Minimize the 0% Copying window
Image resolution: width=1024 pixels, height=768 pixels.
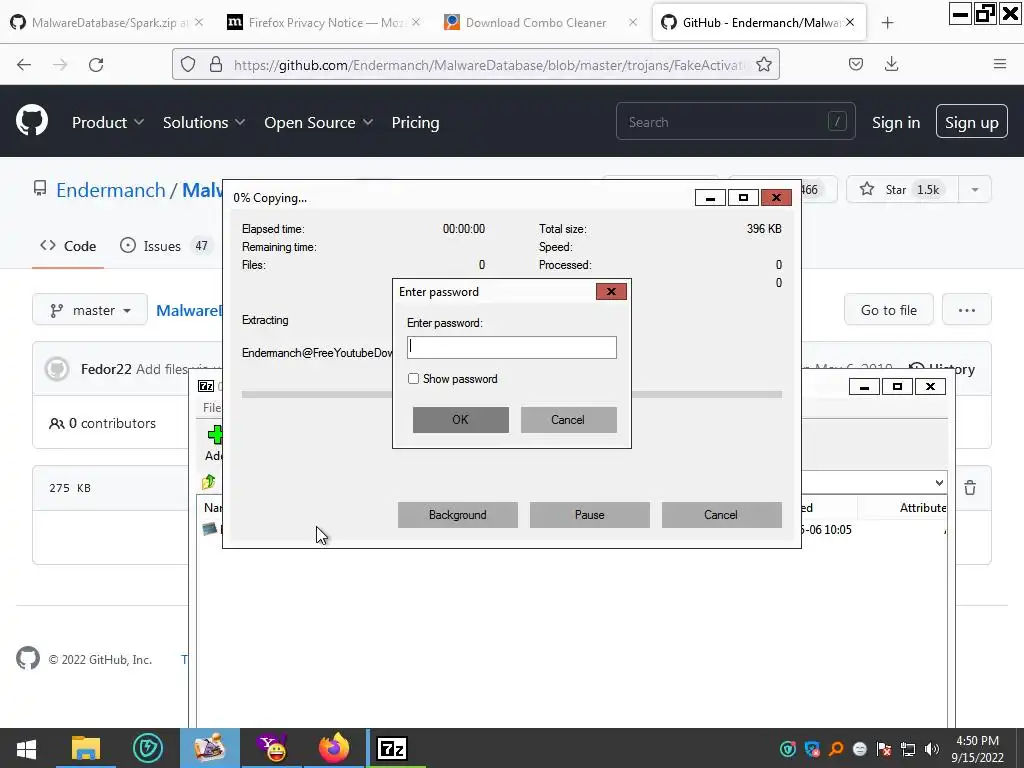click(711, 197)
